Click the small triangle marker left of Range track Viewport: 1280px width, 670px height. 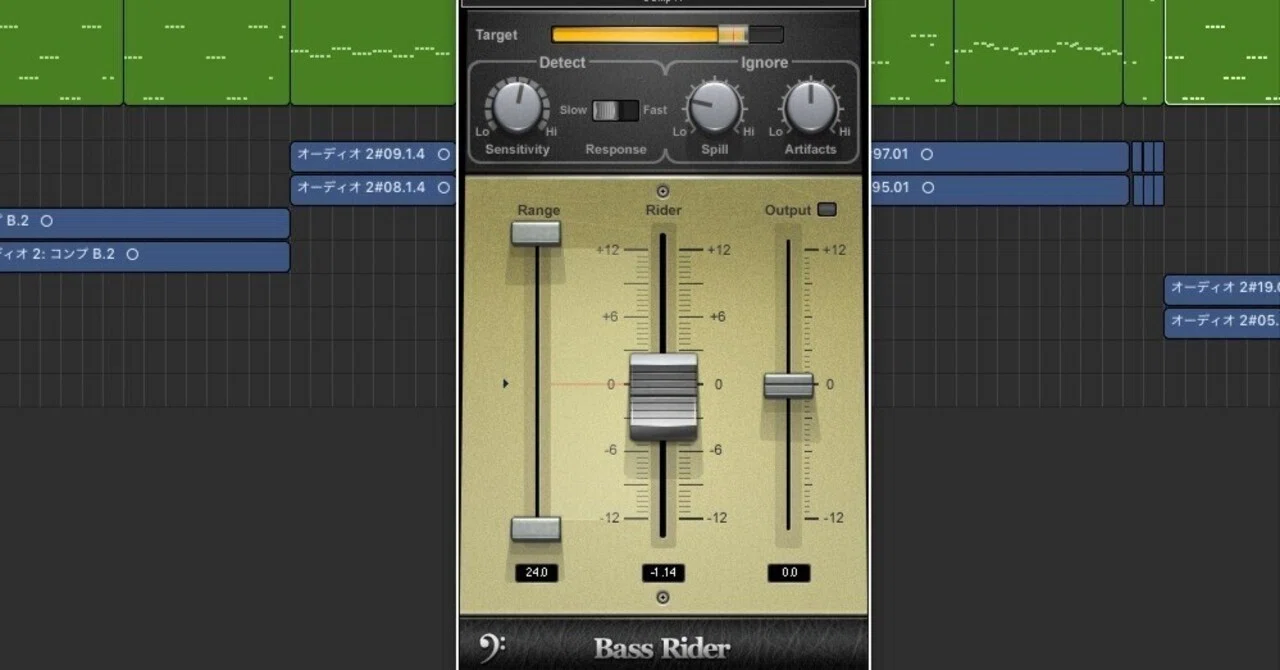pos(506,383)
